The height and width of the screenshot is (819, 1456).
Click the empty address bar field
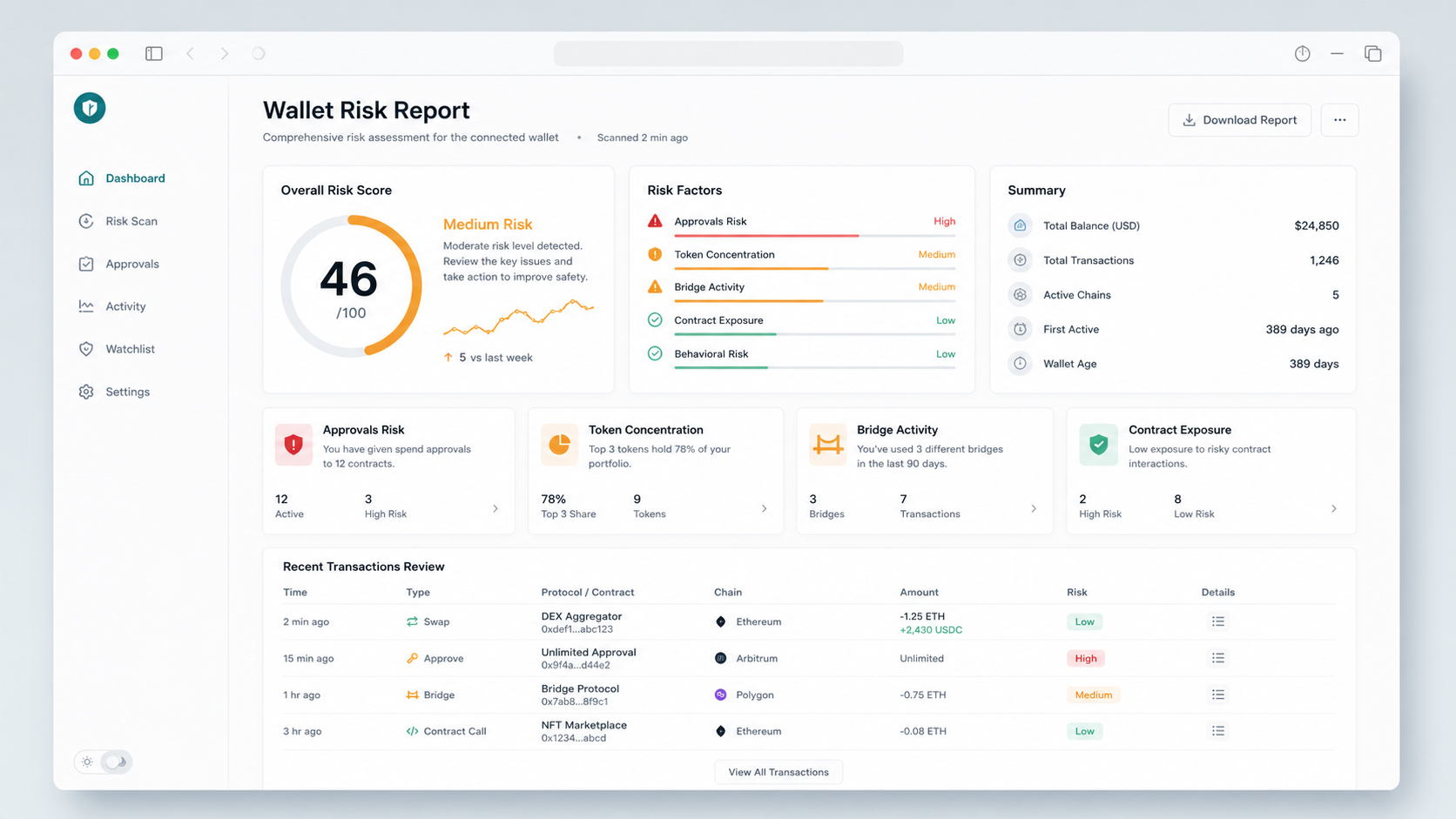pos(728,54)
